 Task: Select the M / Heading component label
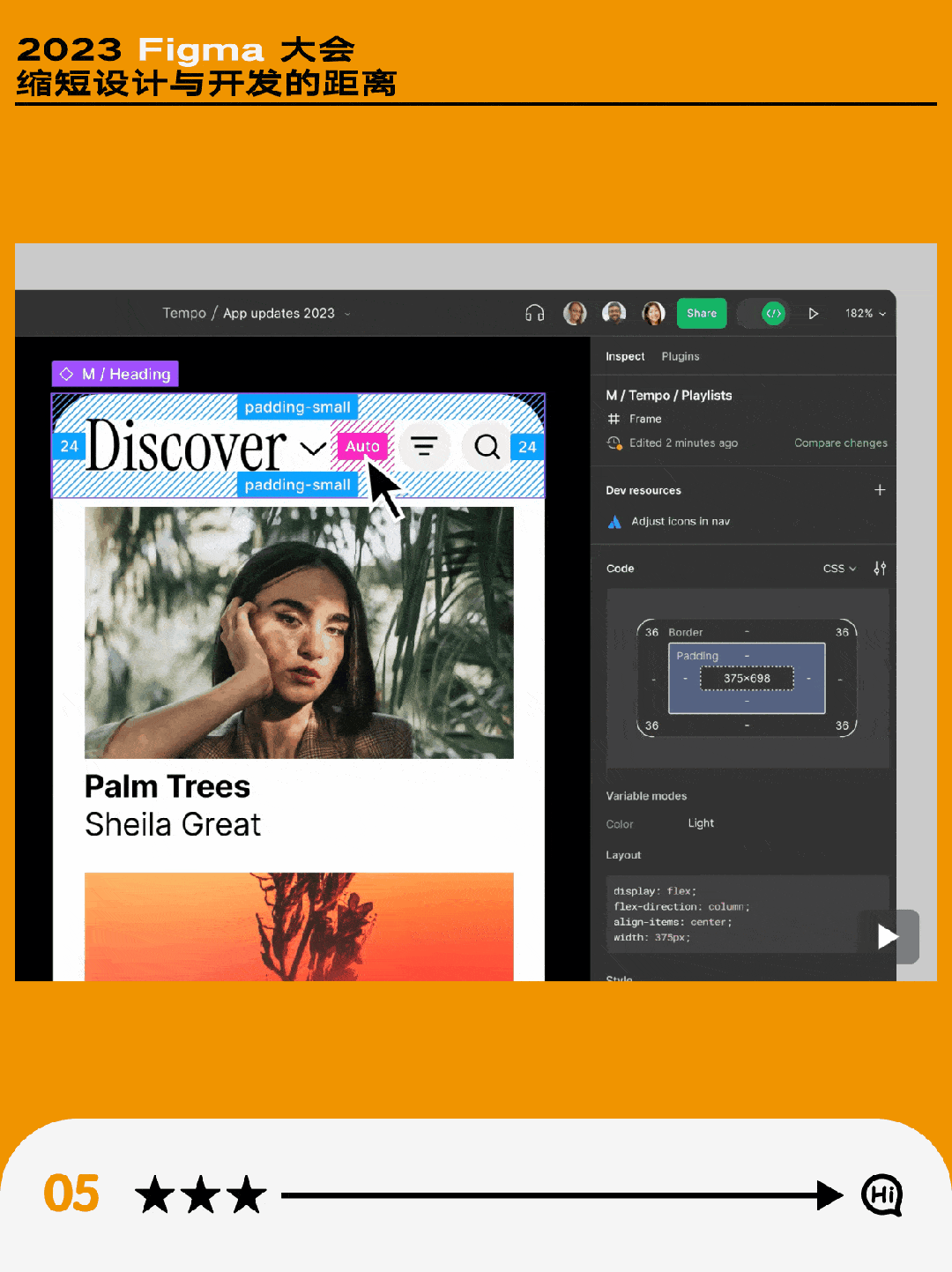click(x=115, y=375)
